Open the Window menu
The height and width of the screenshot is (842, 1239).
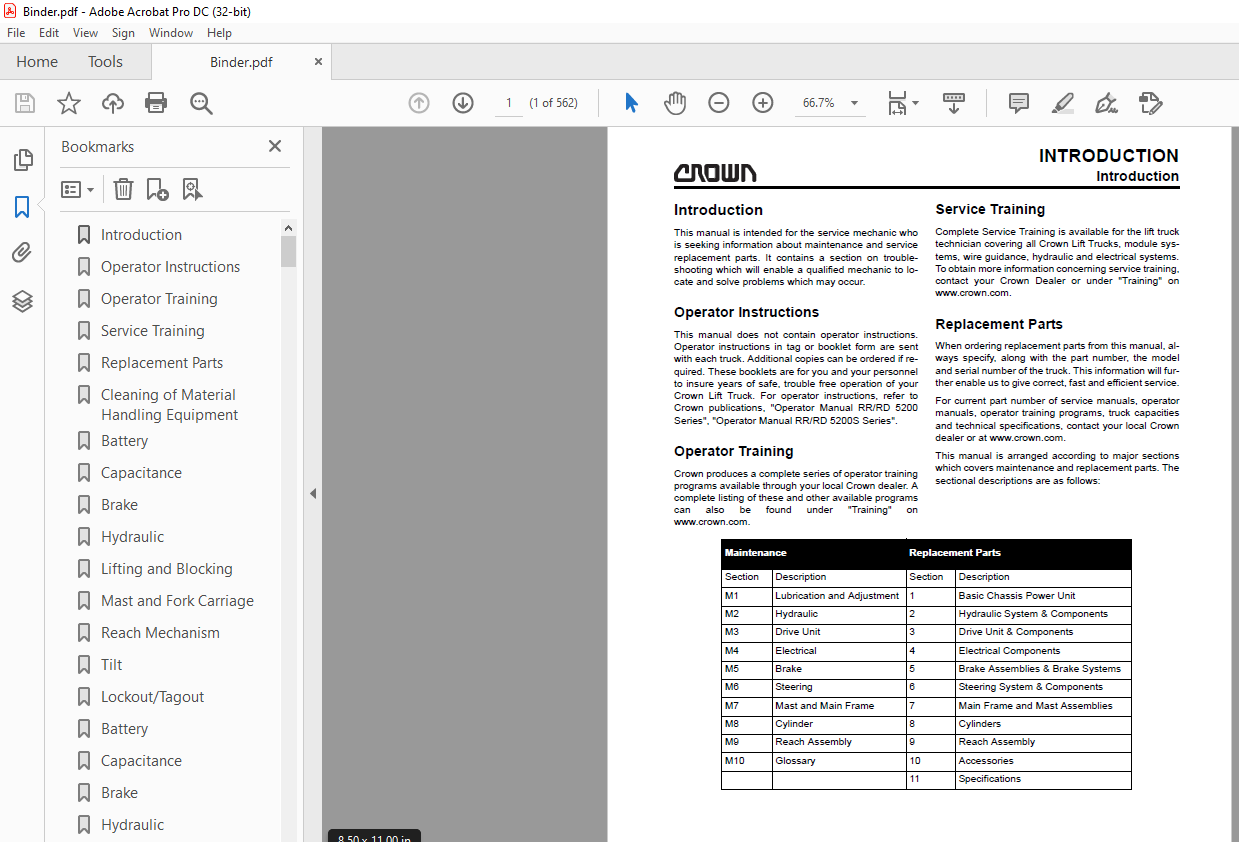pyautogui.click(x=171, y=33)
